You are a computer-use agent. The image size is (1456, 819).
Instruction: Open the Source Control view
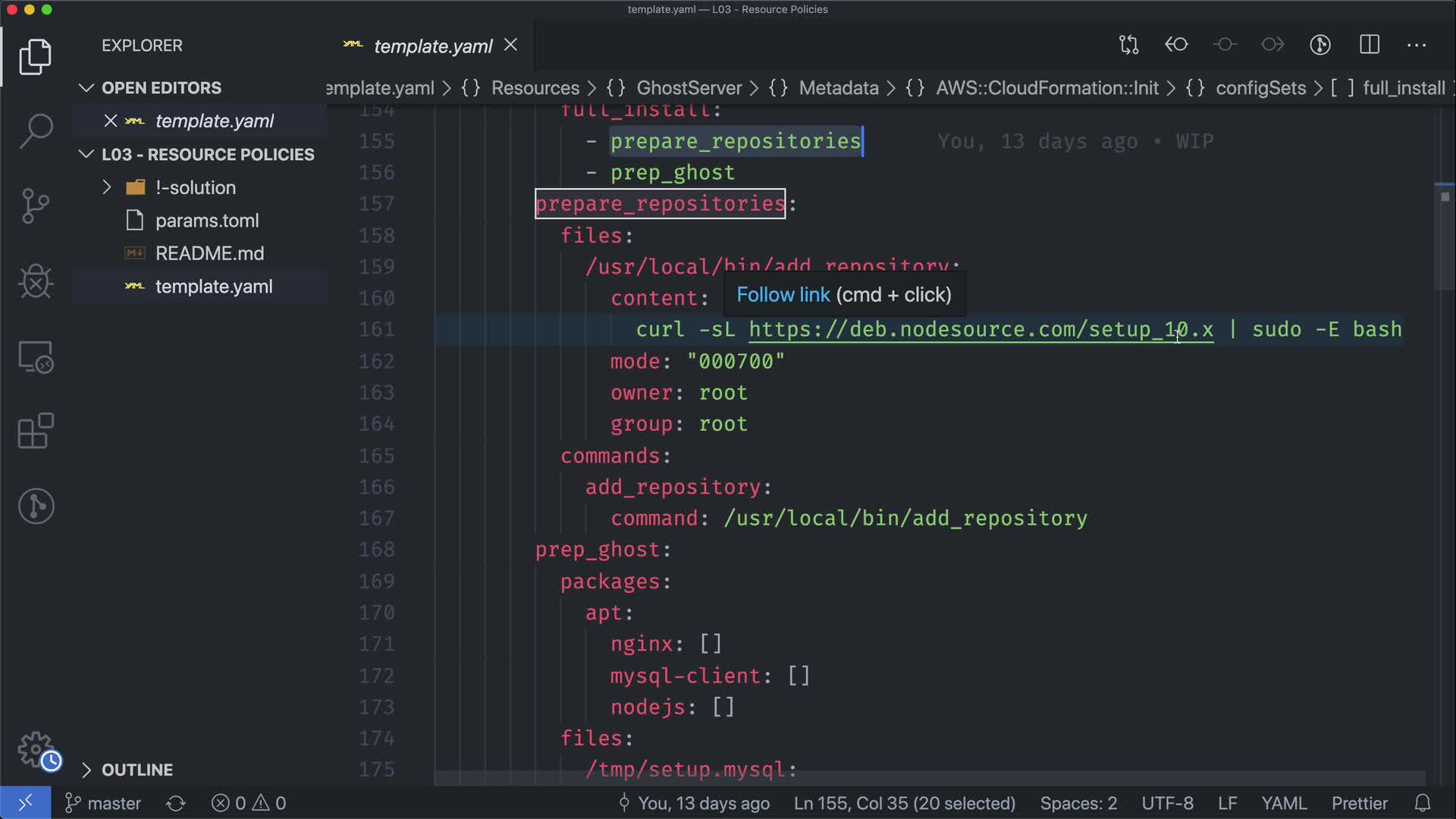pyautogui.click(x=36, y=206)
